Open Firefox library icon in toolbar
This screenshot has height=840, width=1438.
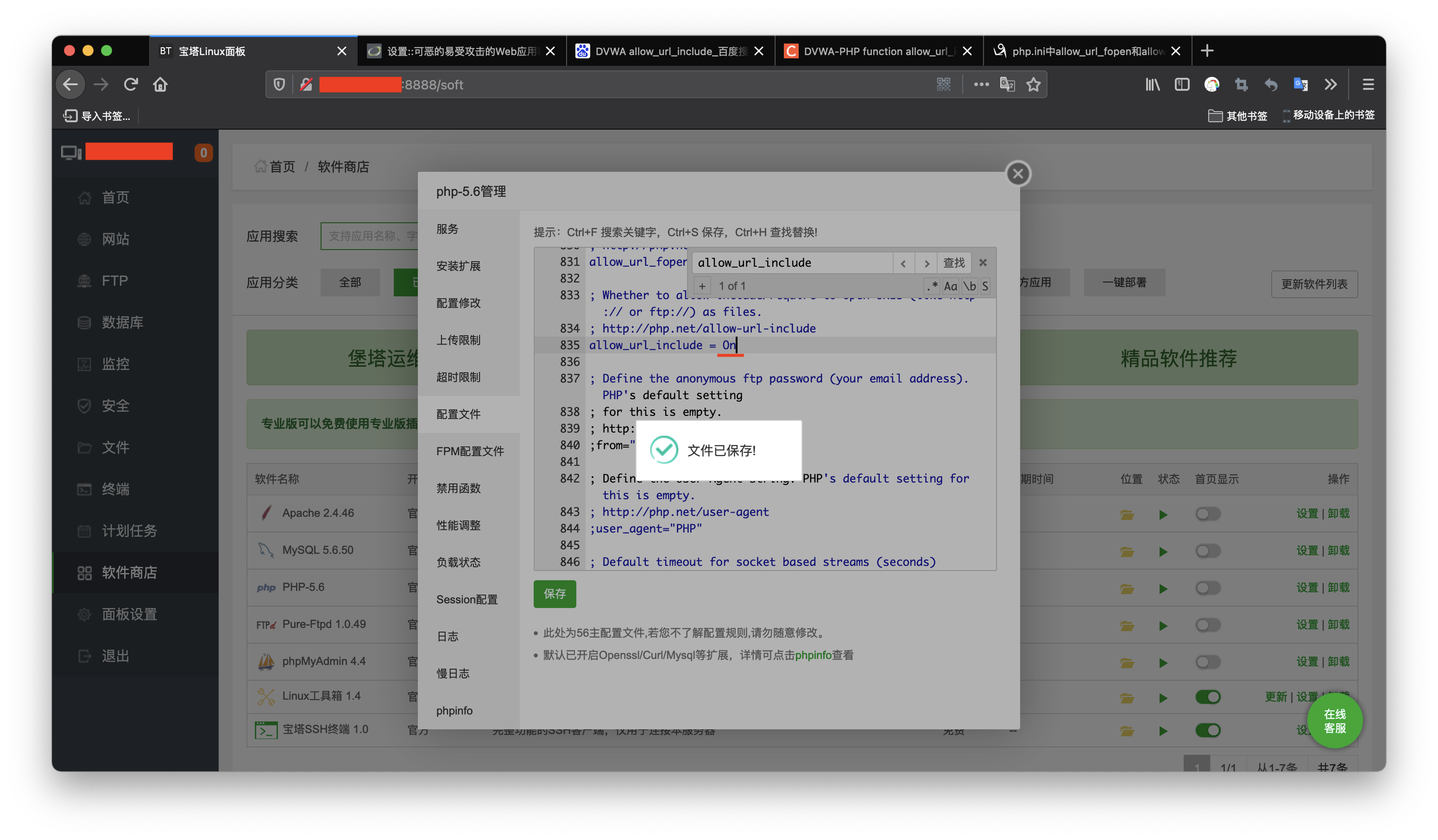pos(1152,84)
